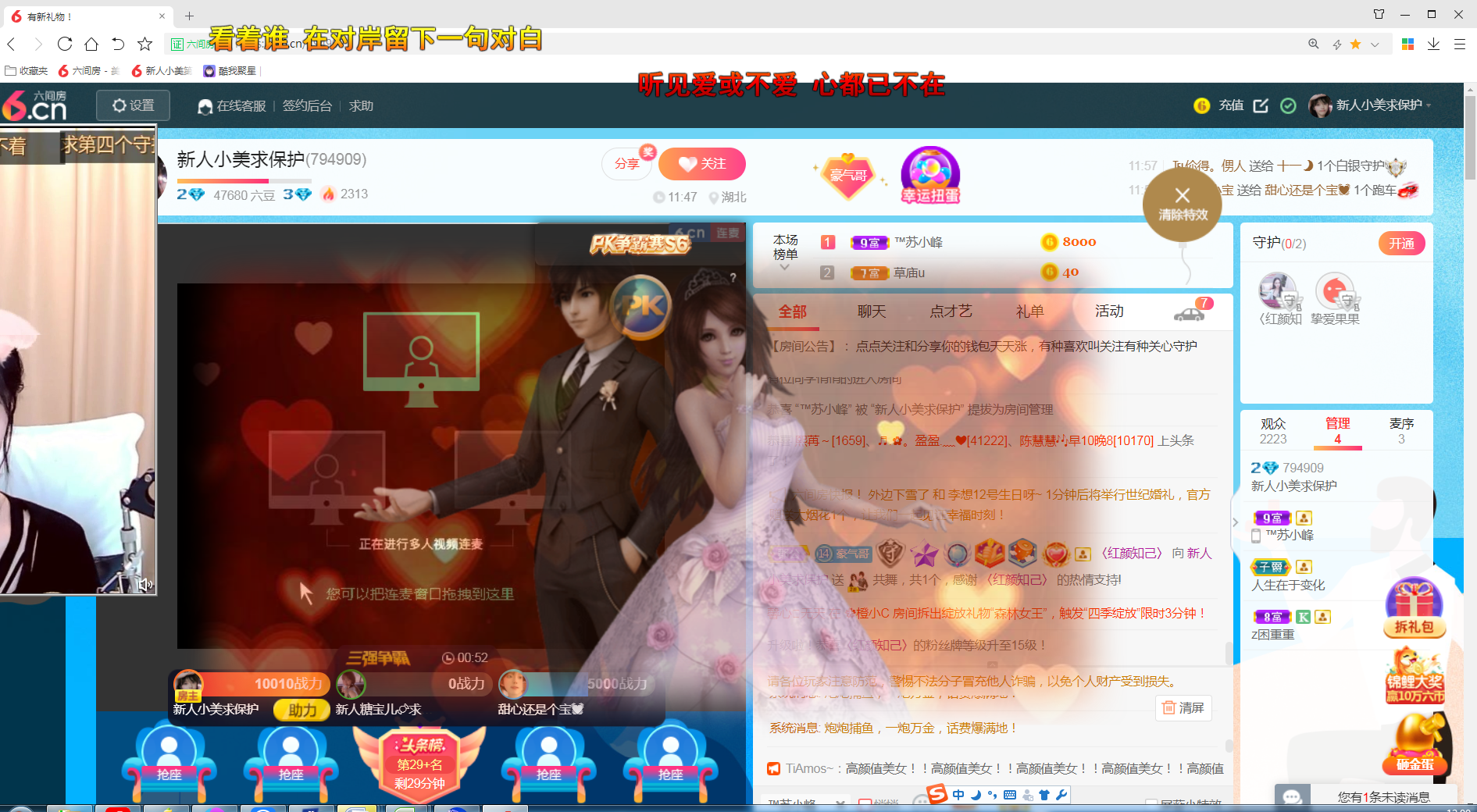Expand the address bar dropdown chevron
The height and width of the screenshot is (812, 1477).
coord(1375,45)
